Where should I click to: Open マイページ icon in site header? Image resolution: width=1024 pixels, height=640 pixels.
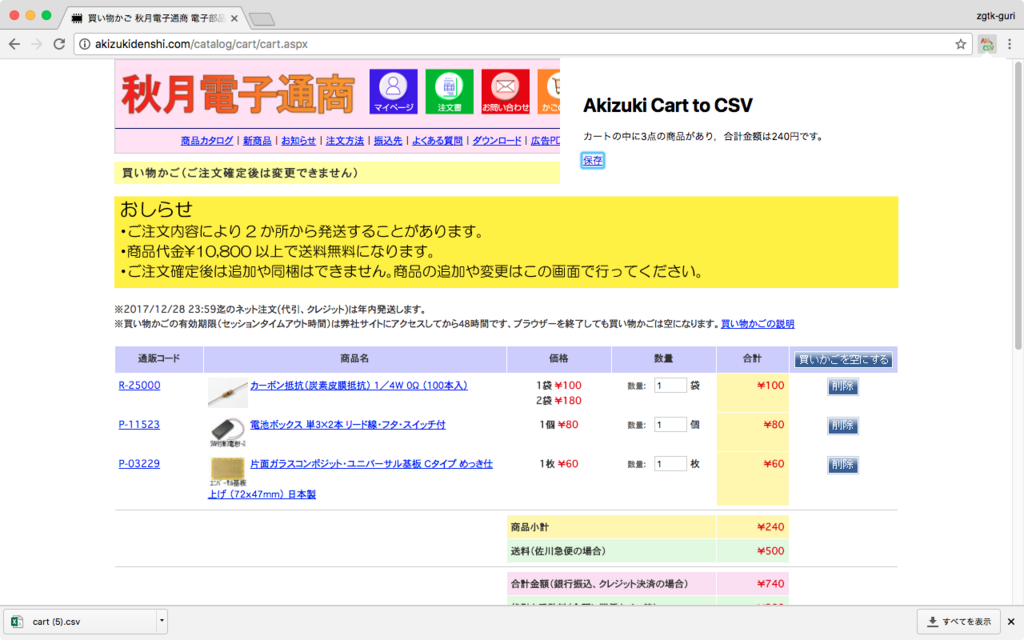393,91
